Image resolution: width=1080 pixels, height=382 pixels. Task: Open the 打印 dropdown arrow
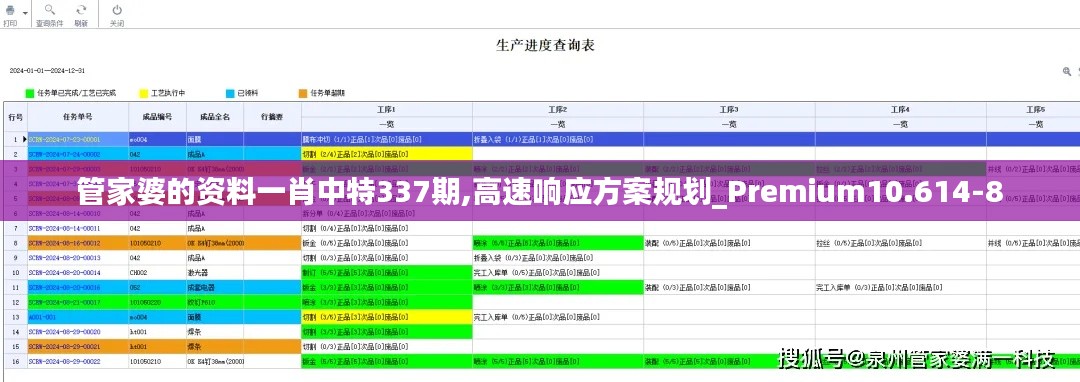[25, 12]
